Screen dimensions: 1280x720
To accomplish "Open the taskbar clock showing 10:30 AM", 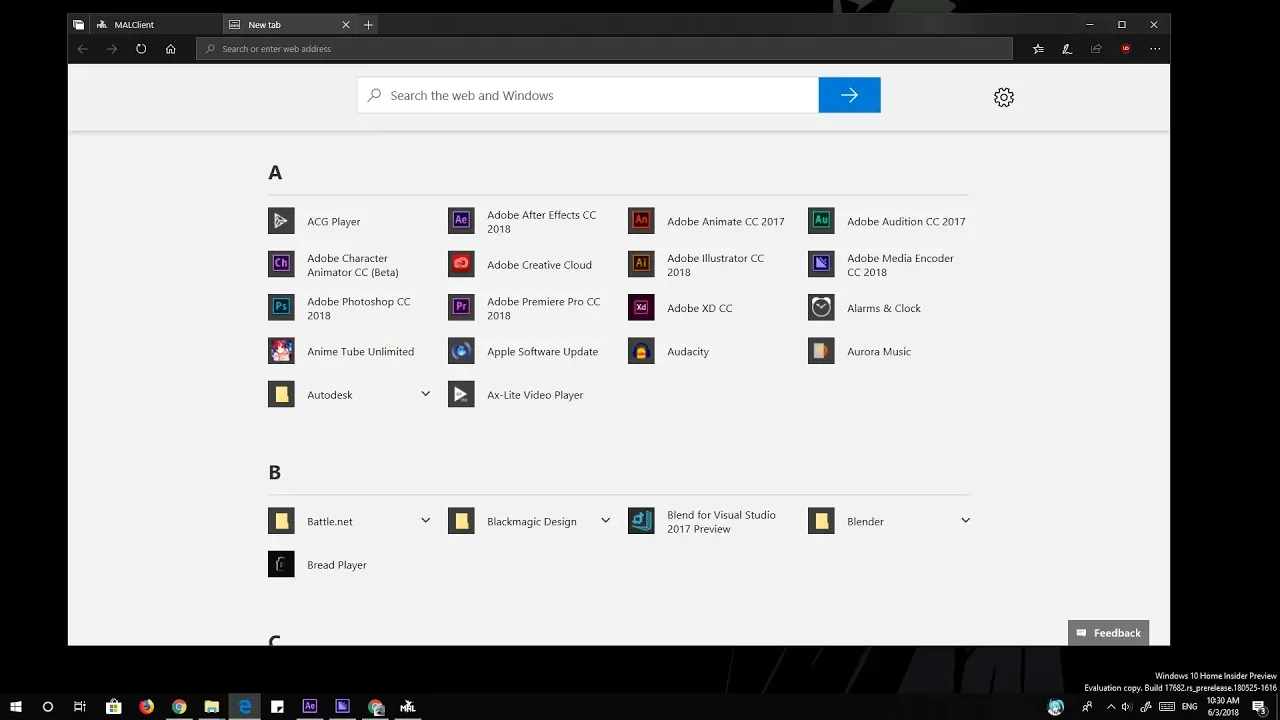I will pos(1223,707).
